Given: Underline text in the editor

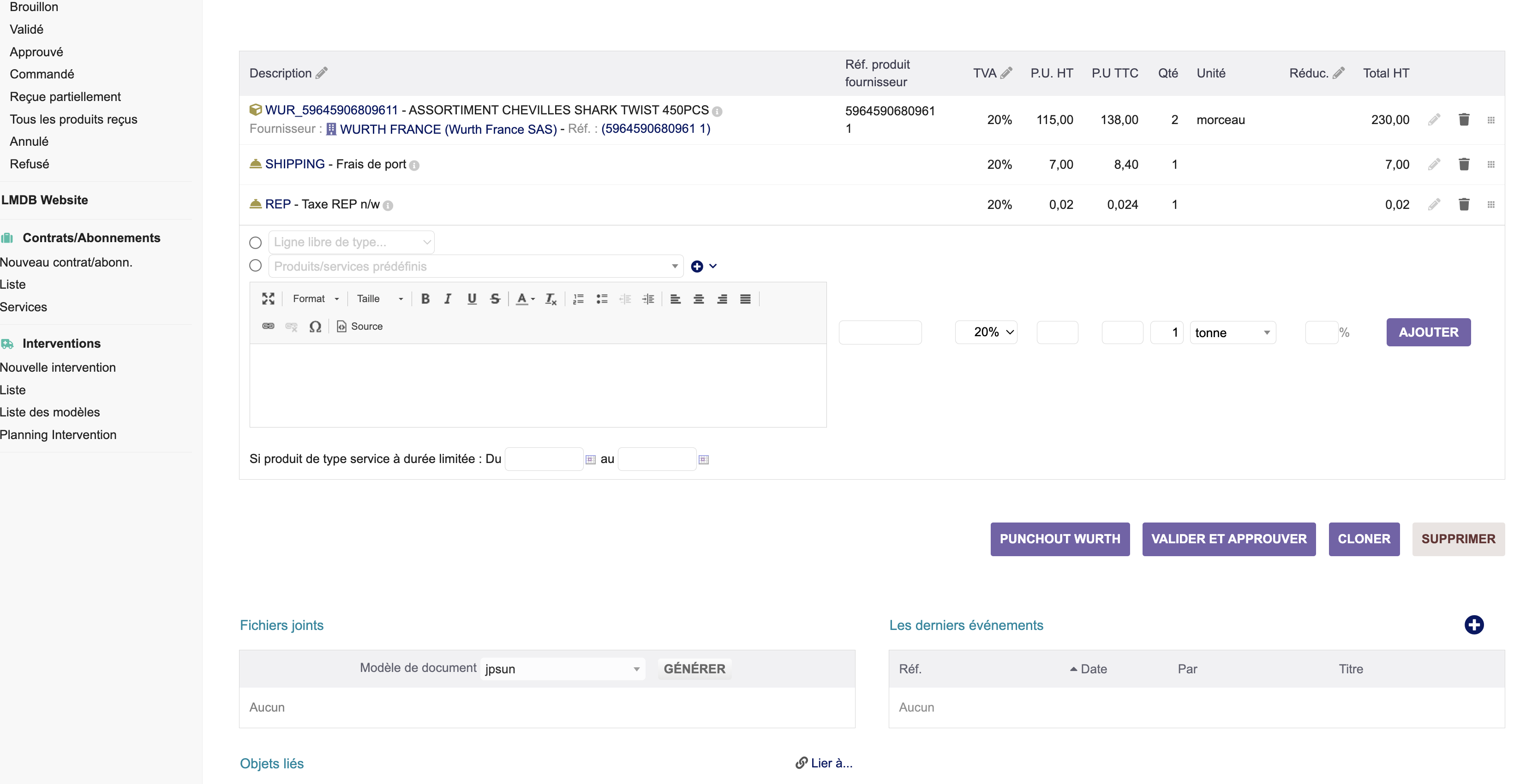Looking at the screenshot, I should click(472, 299).
